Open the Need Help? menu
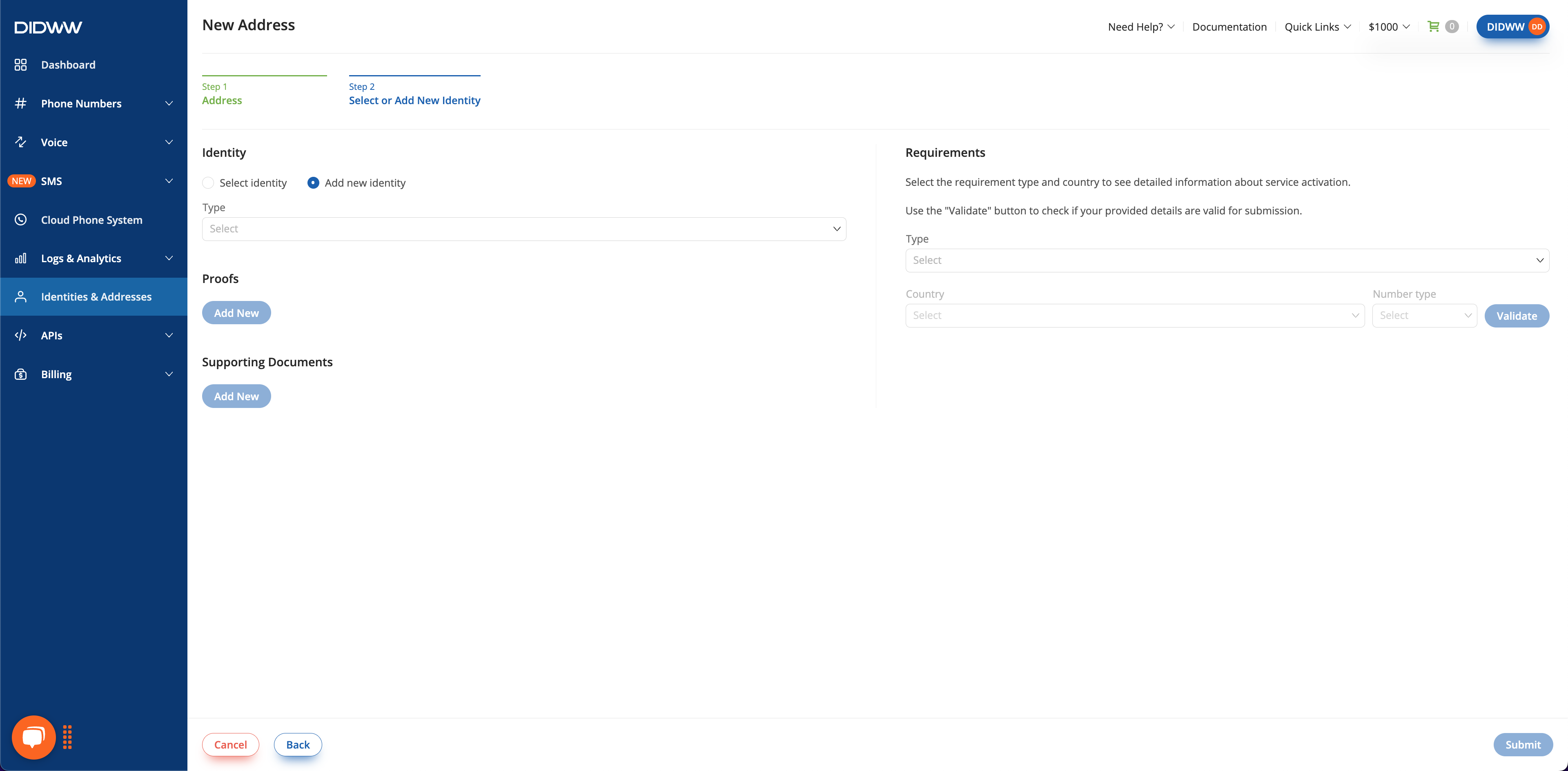Viewport: 1568px width, 771px height. (x=1141, y=27)
